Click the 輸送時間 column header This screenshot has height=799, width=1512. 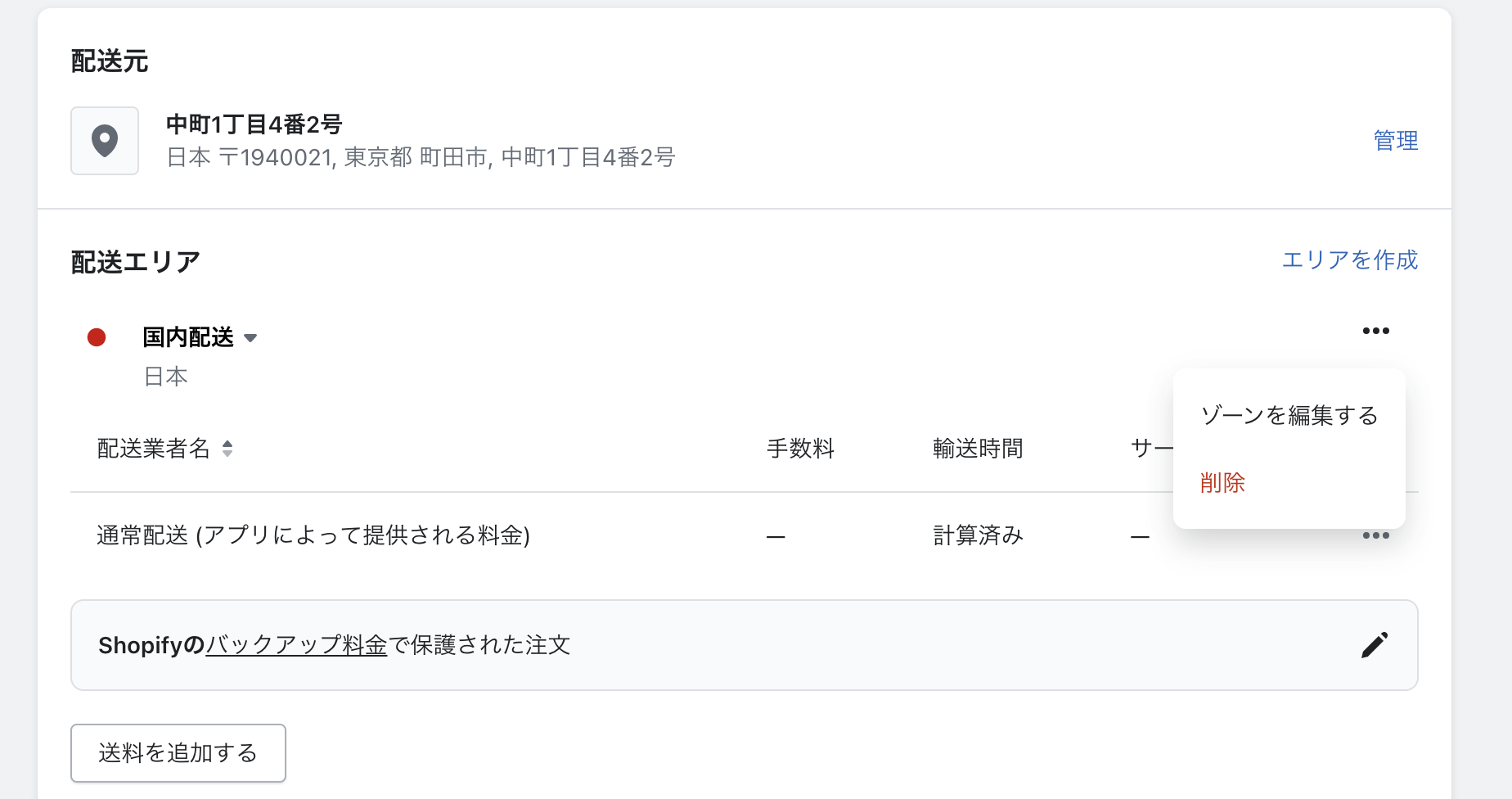[x=978, y=449]
